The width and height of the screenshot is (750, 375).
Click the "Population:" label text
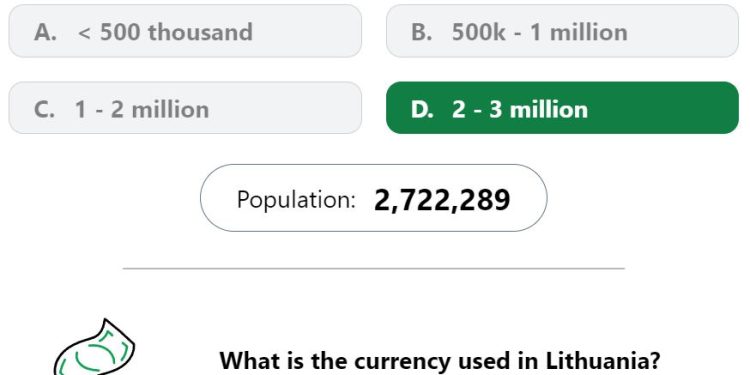(296, 199)
